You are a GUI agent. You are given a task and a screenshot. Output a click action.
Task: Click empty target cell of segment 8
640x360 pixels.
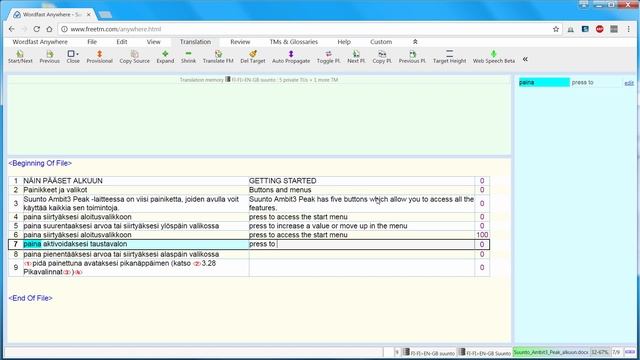pos(362,254)
